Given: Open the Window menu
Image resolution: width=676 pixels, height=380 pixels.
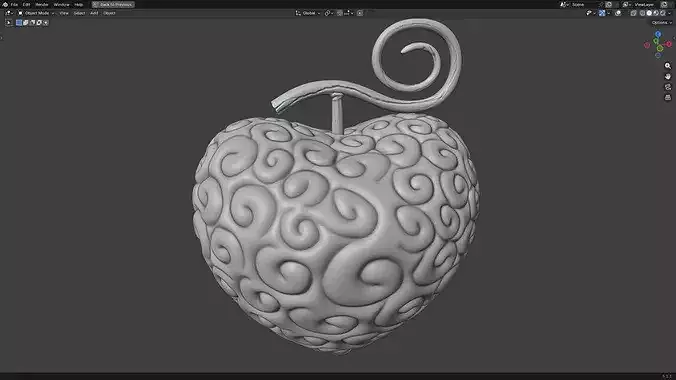Looking at the screenshot, I should point(61,4).
